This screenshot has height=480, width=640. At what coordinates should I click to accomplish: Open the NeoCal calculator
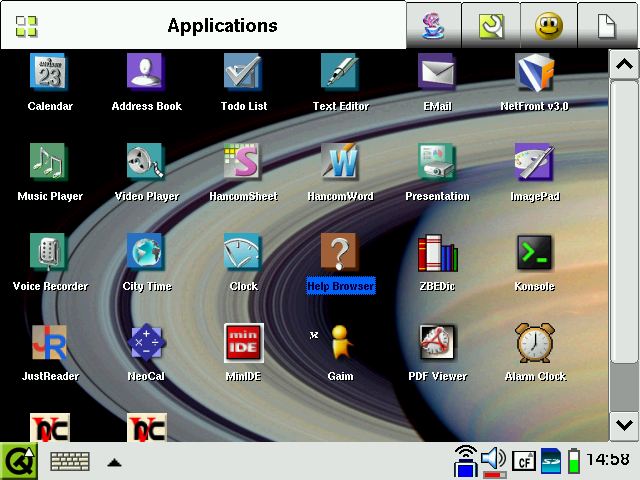click(x=146, y=342)
